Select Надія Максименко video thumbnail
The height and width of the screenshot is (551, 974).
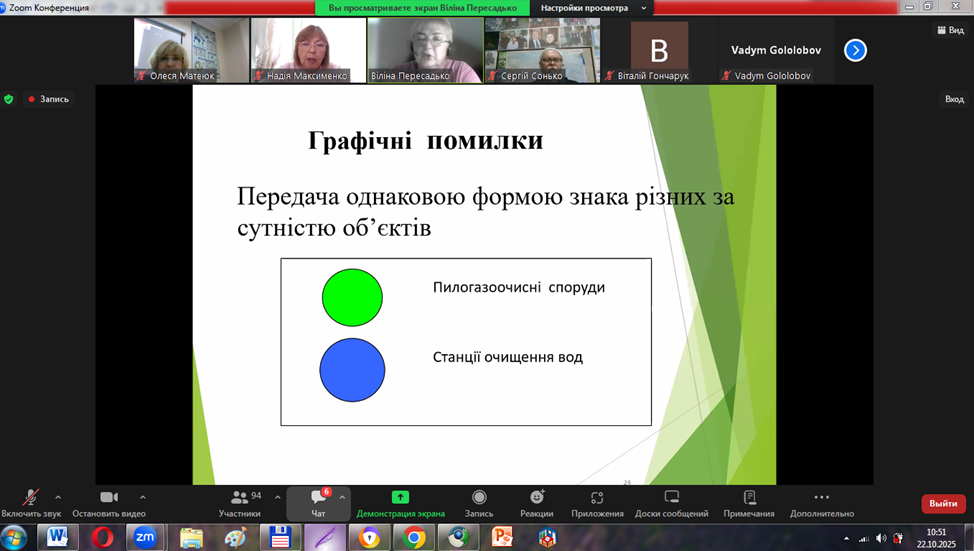[x=308, y=49]
